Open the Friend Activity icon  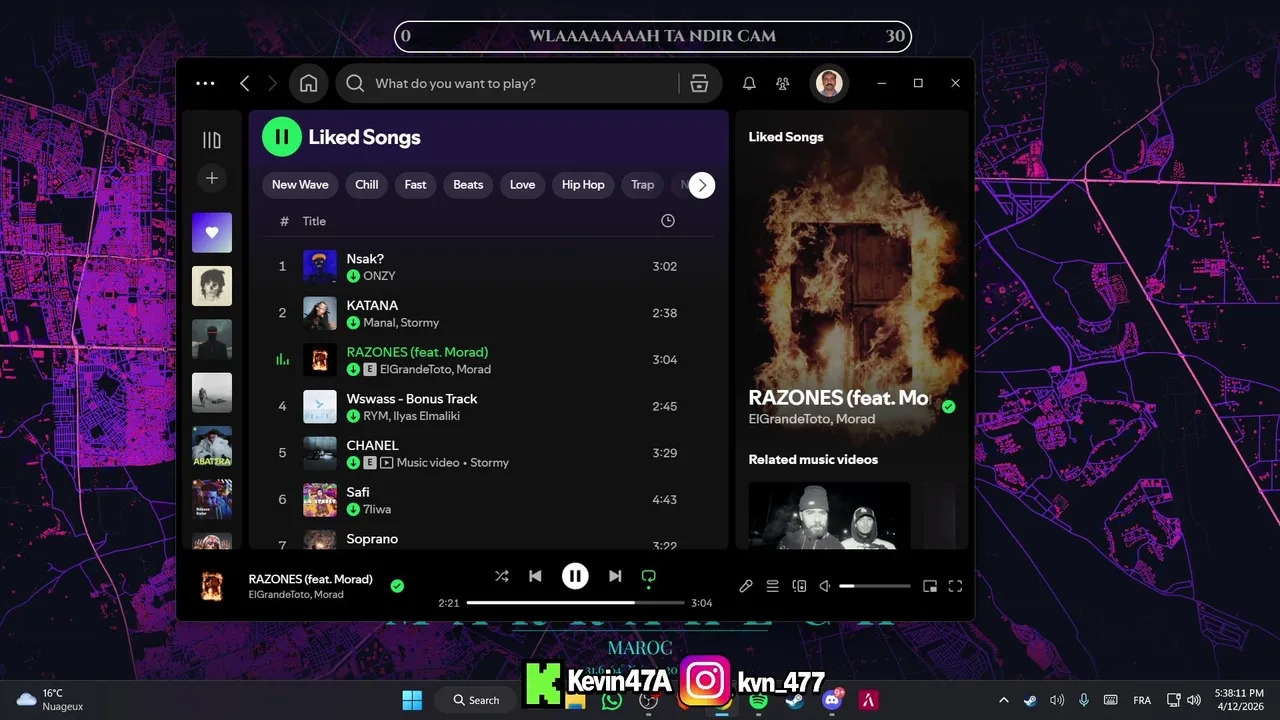point(783,84)
